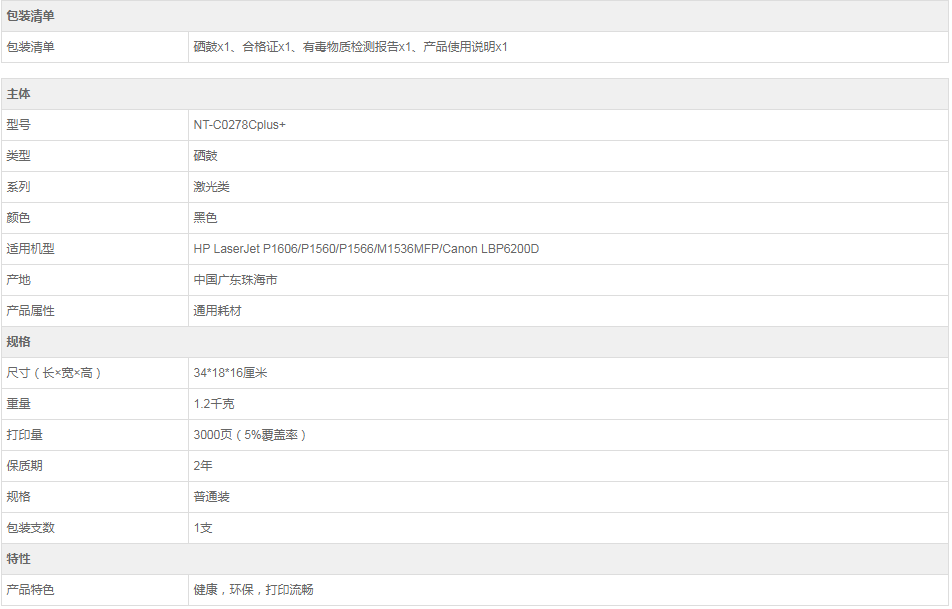
Task: Select the 2年 warranty value
Action: [x=203, y=466]
